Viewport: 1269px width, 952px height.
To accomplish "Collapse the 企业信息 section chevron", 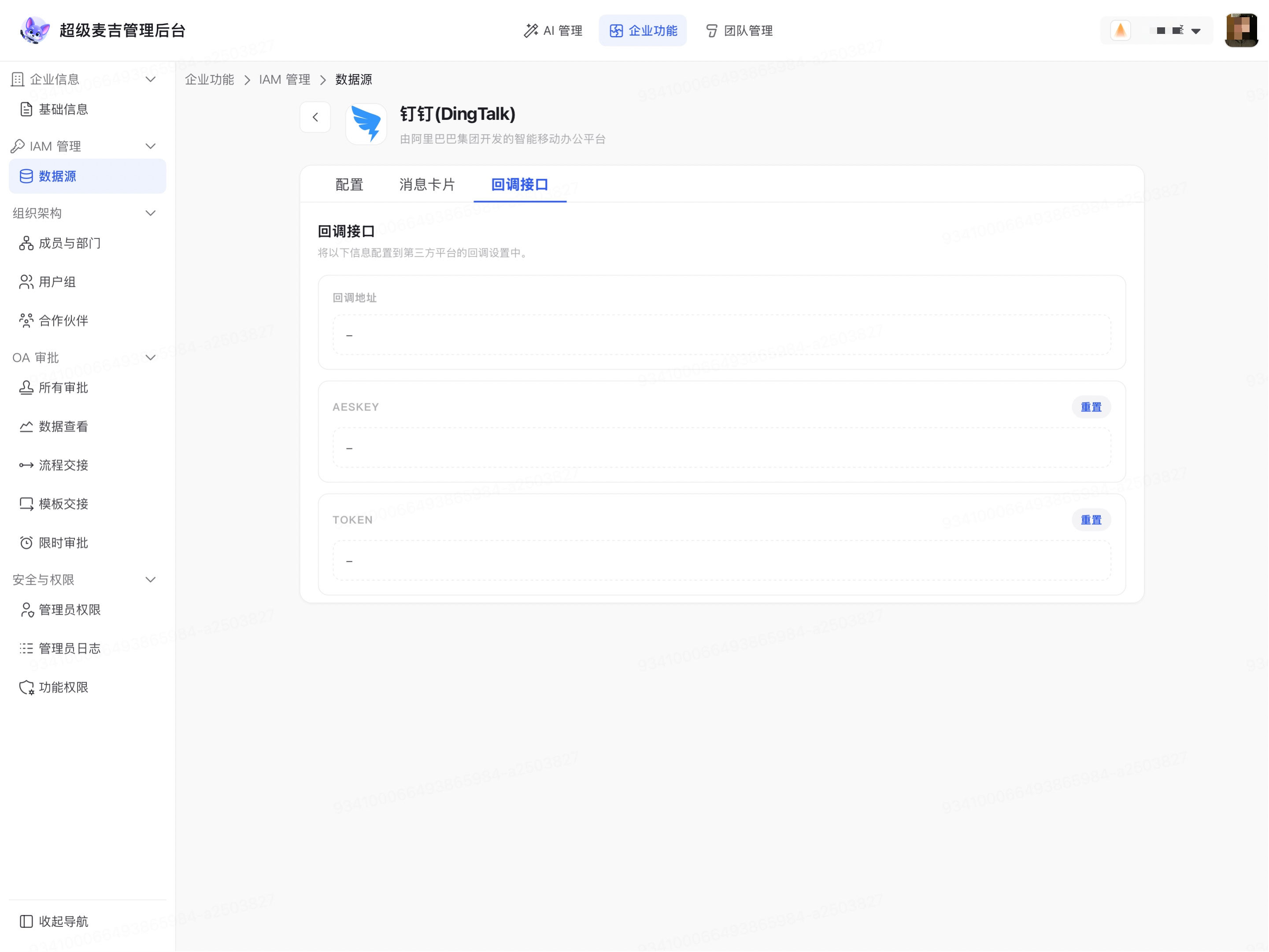I will coord(150,79).
